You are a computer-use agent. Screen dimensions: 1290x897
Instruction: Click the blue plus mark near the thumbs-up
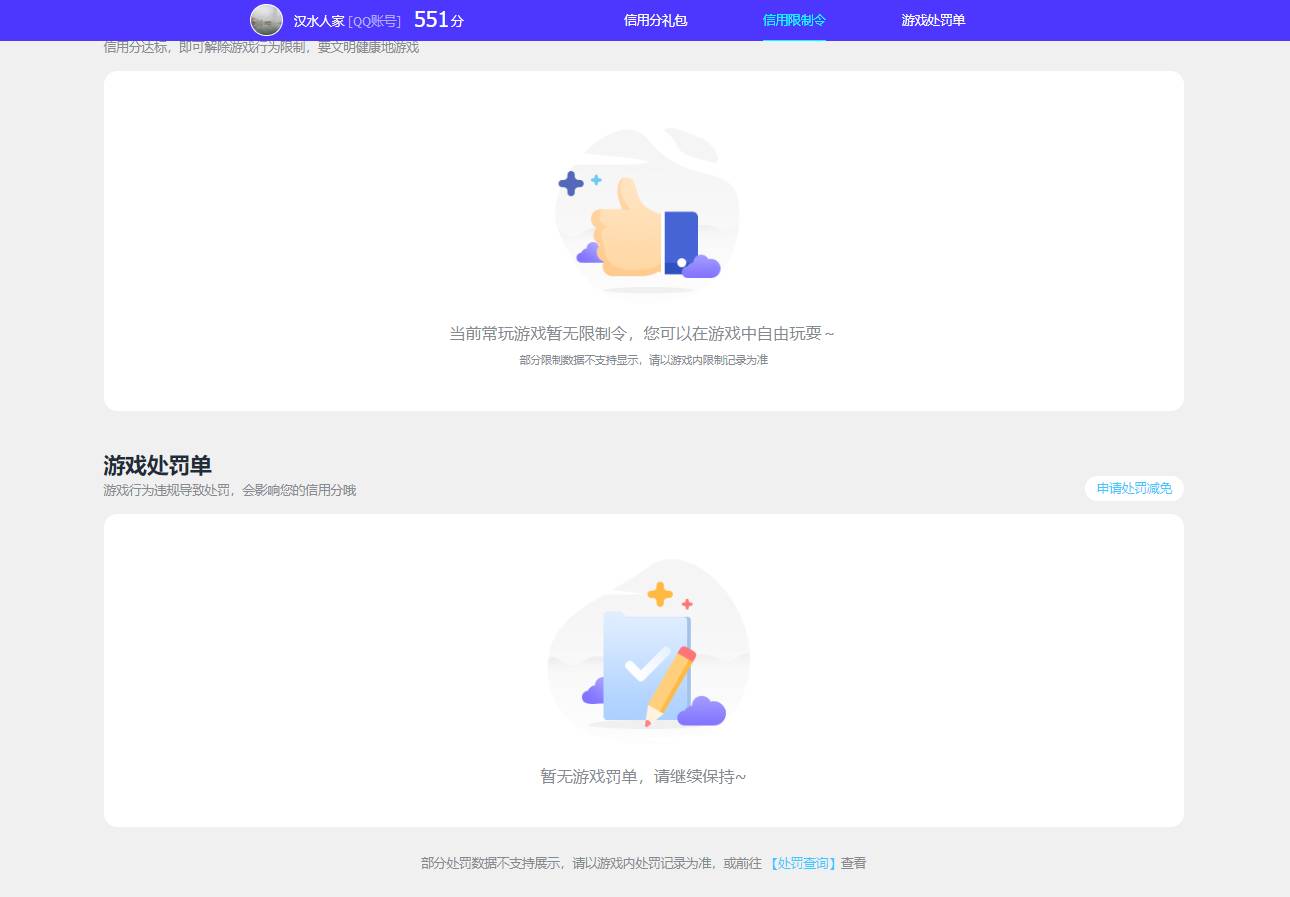572,182
